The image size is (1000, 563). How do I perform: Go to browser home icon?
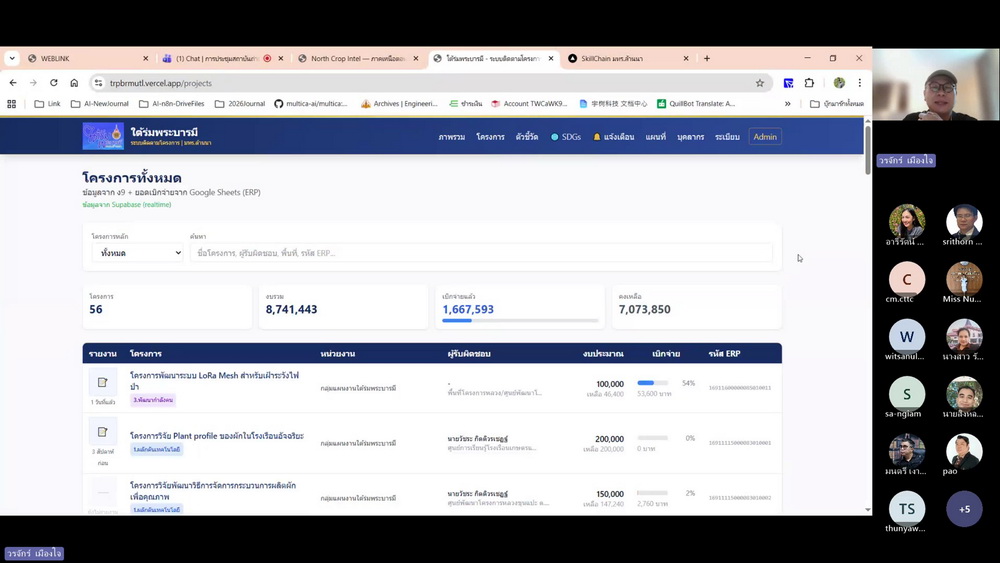click(74, 83)
